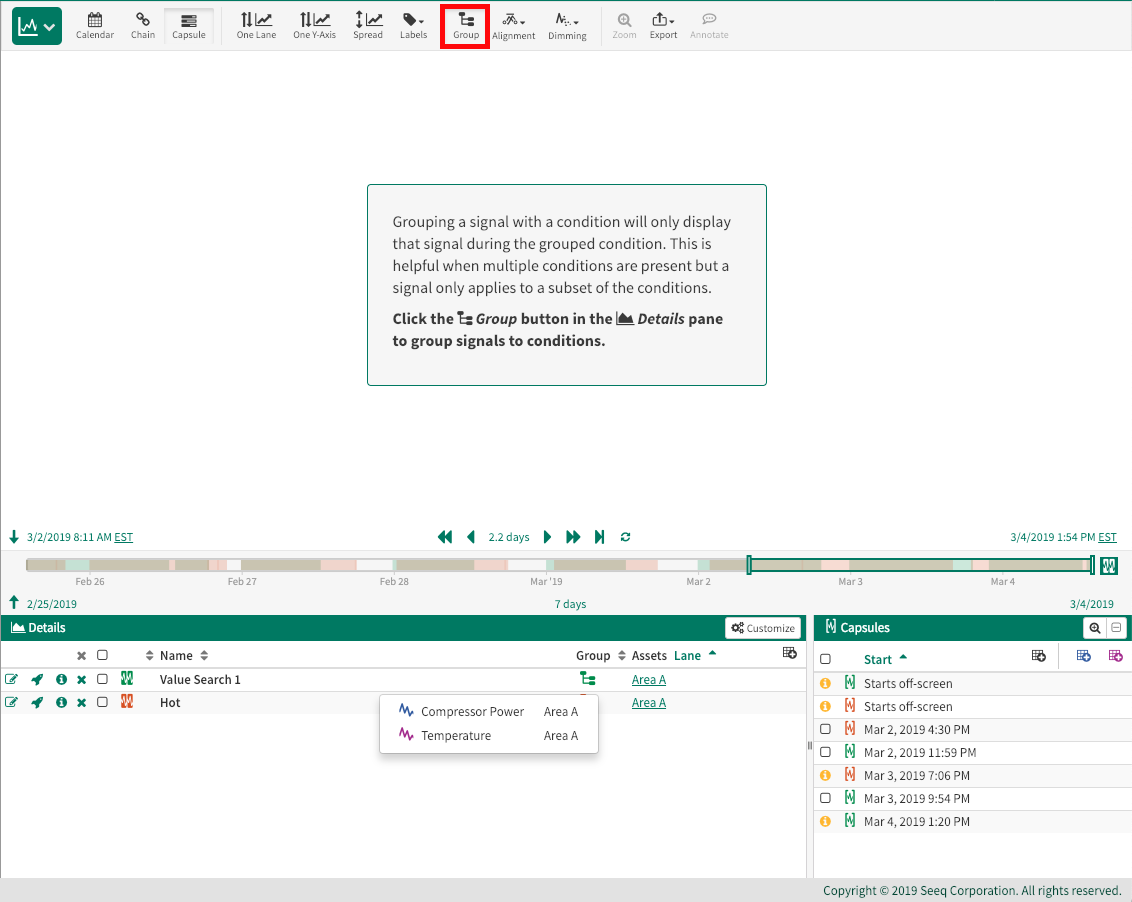This screenshot has height=902, width=1132.
Task: Click the refresh icon beside the 2.2 days range
Action: (626, 537)
